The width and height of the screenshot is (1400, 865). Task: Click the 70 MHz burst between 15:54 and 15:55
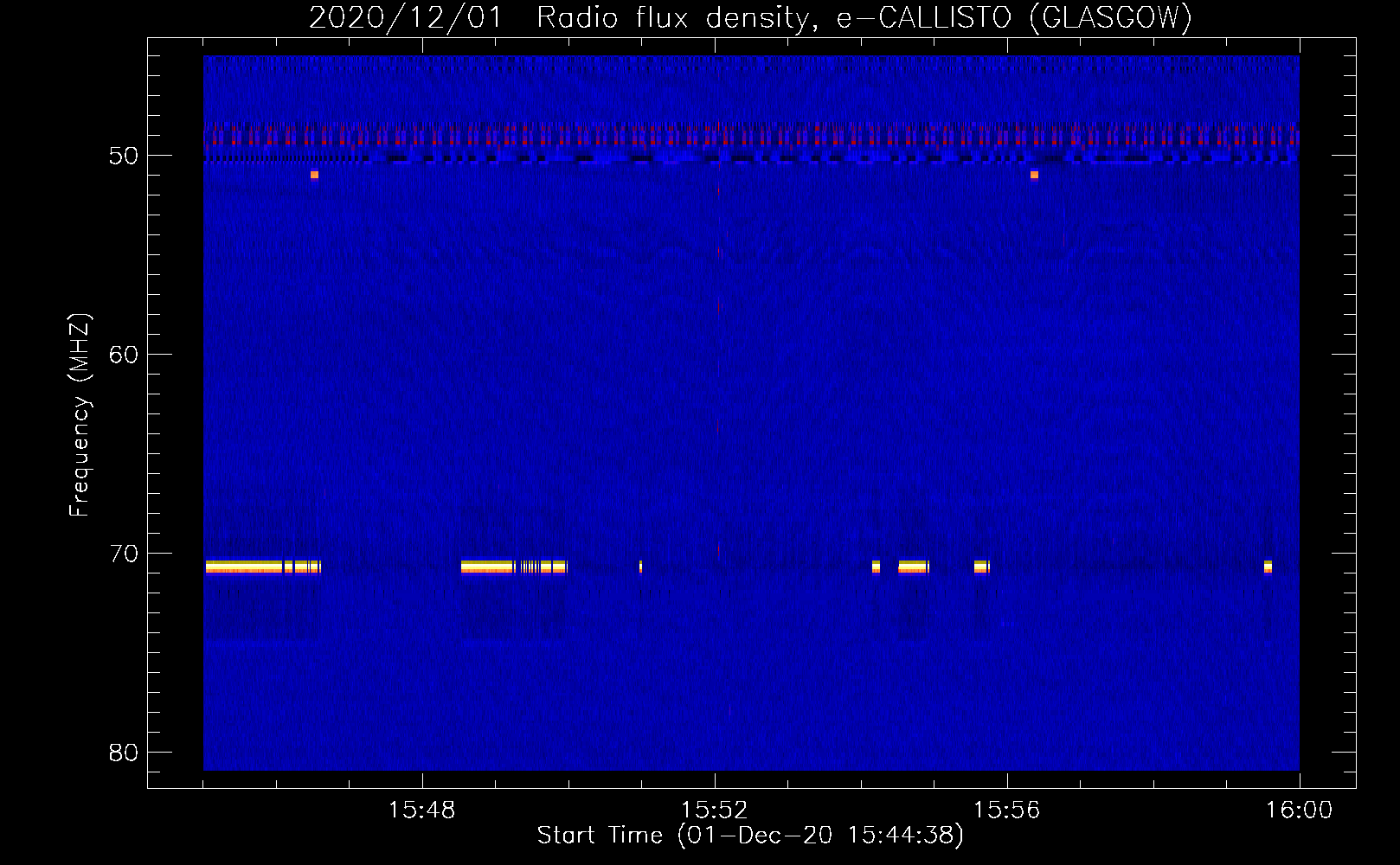[914, 567]
